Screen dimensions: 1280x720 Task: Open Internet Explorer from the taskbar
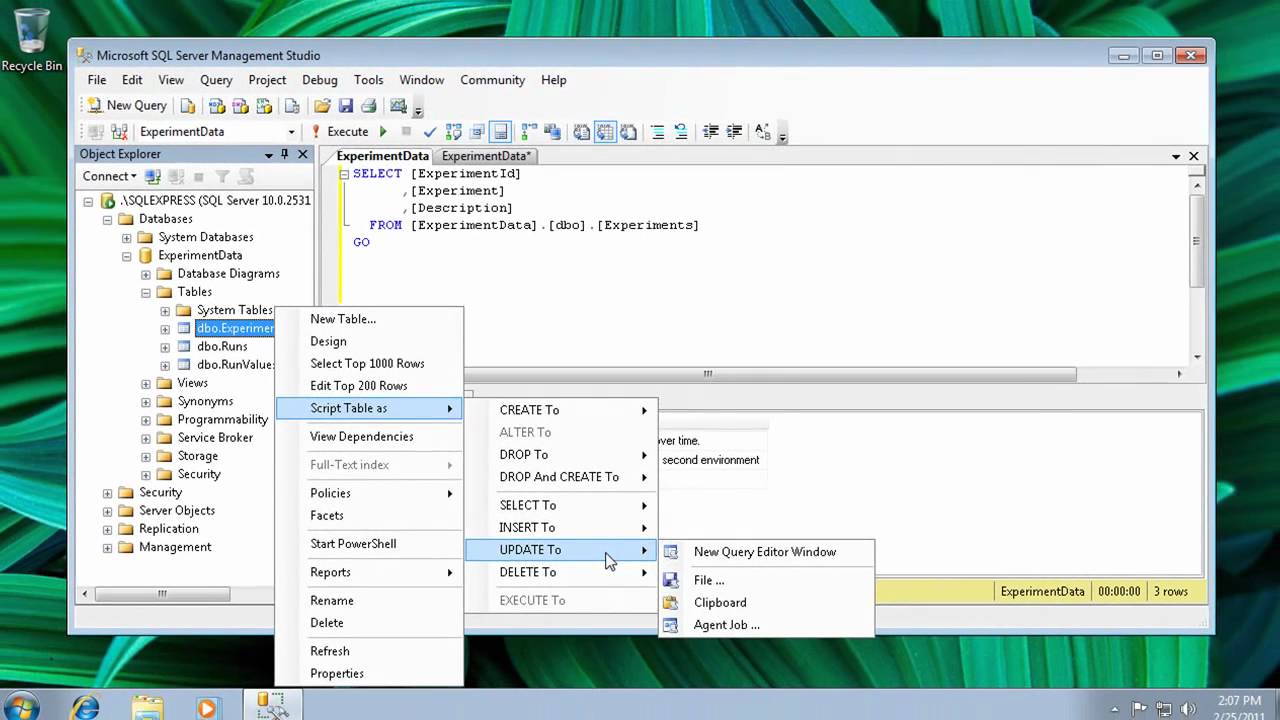tap(87, 706)
